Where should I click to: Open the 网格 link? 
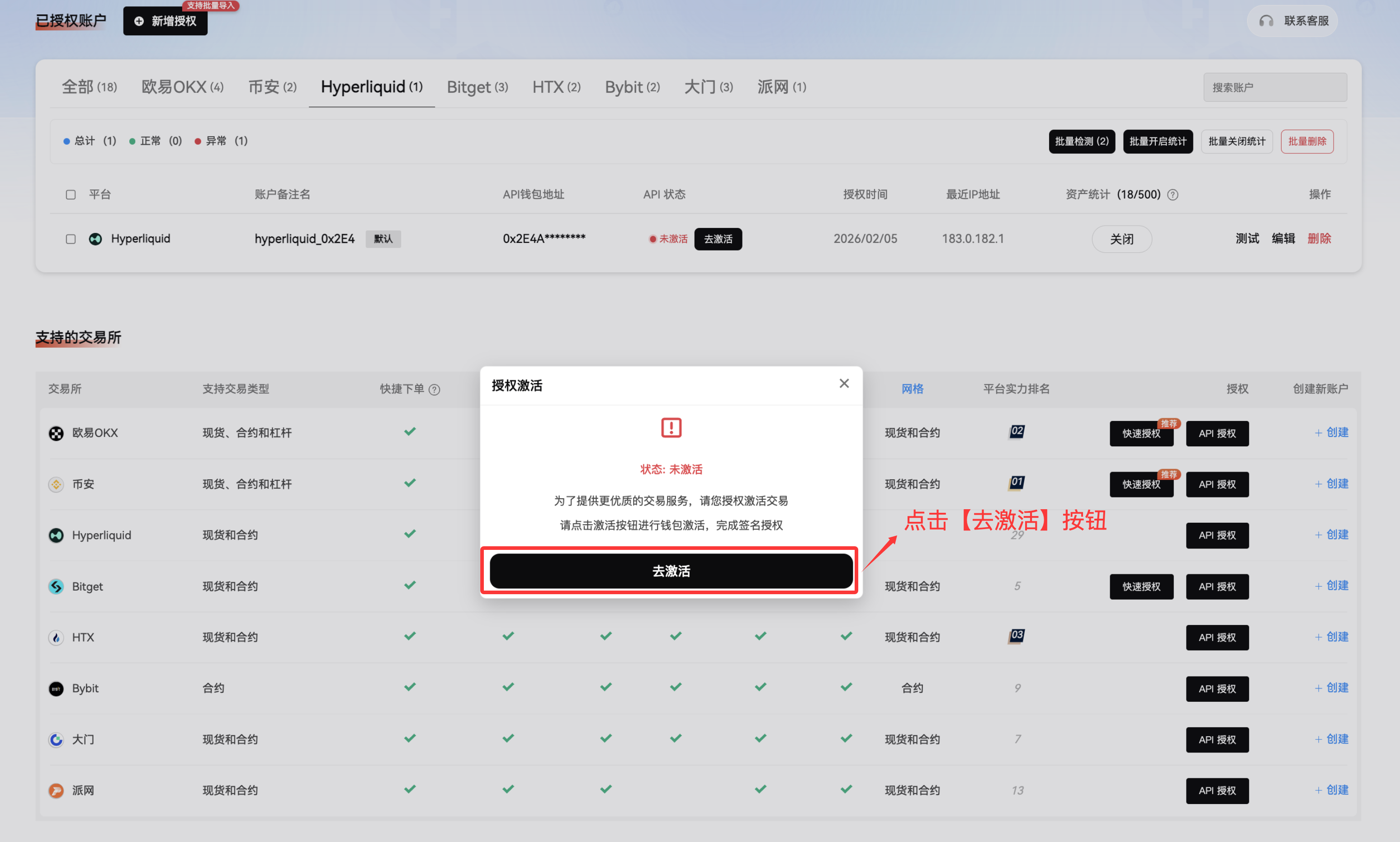912,389
